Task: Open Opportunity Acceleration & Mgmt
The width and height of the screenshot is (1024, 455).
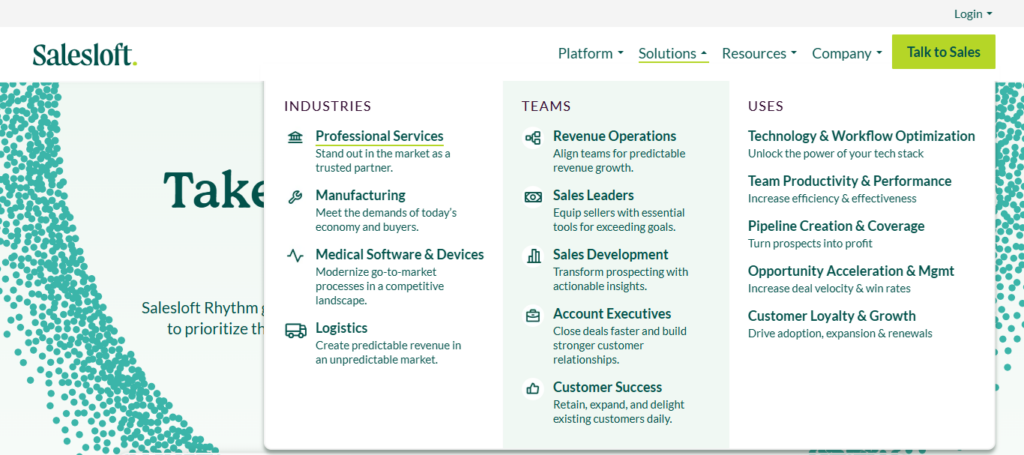Action: (851, 271)
